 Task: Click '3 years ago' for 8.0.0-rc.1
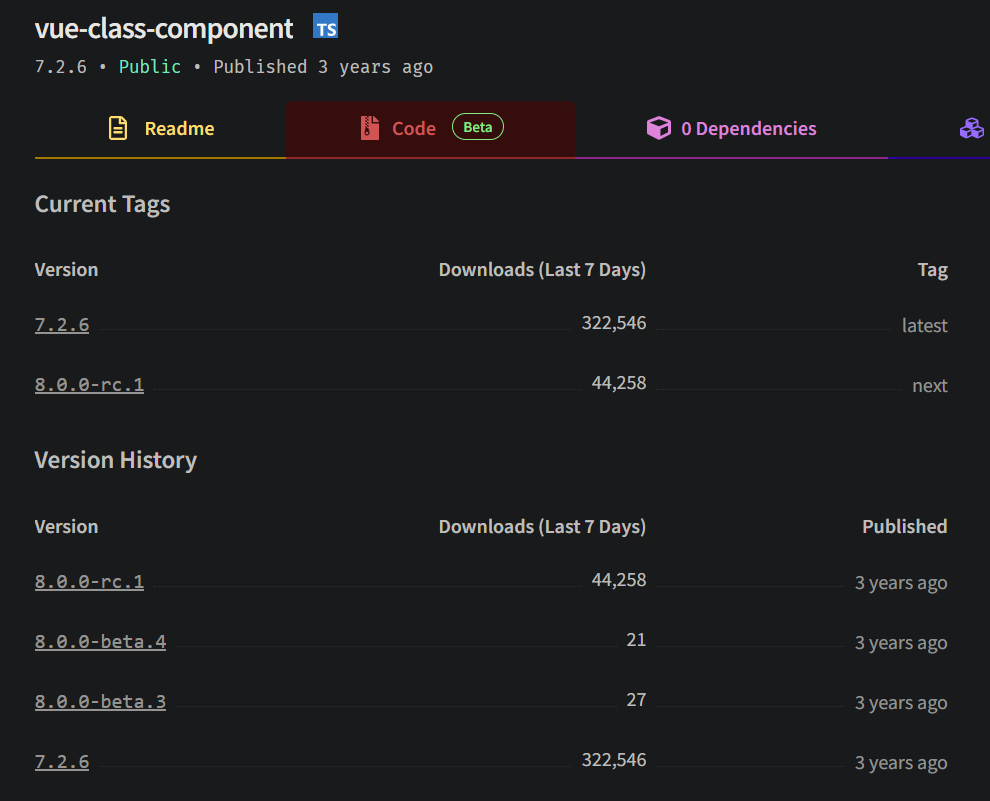pos(901,583)
